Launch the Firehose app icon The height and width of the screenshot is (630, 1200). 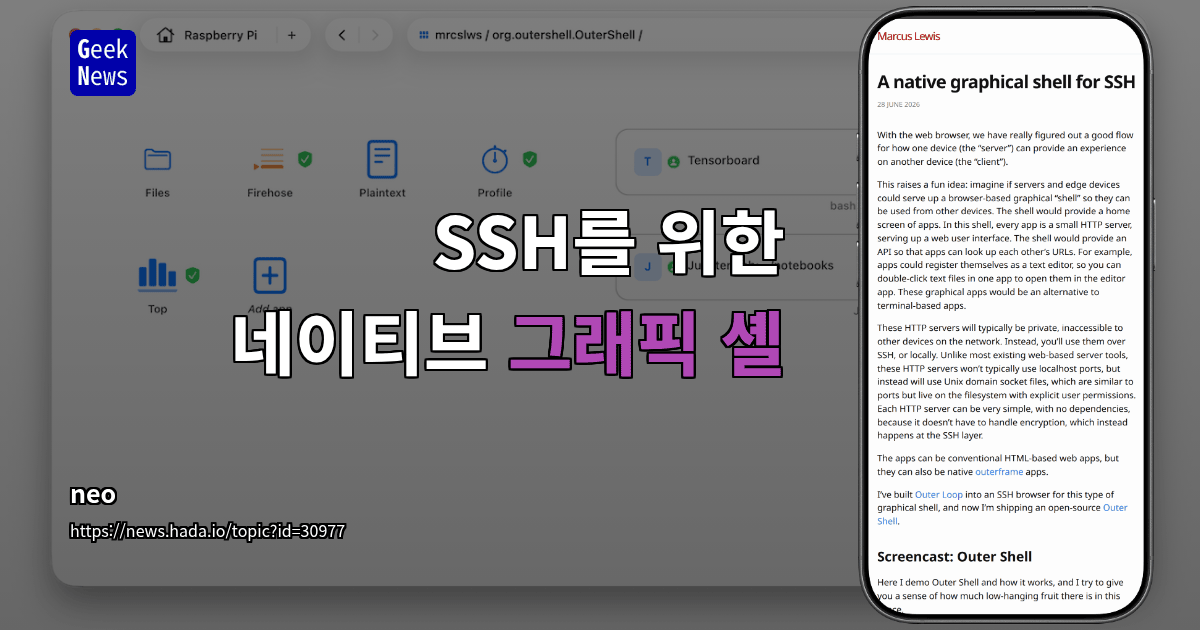click(268, 159)
